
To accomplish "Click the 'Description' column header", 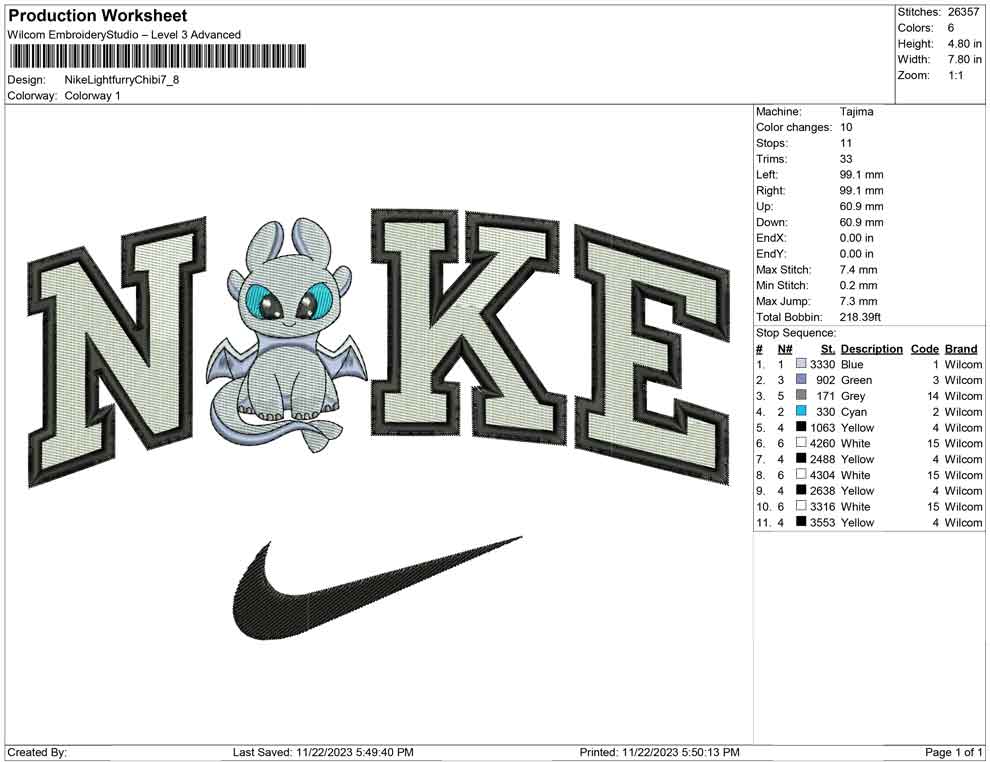I will [872, 348].
